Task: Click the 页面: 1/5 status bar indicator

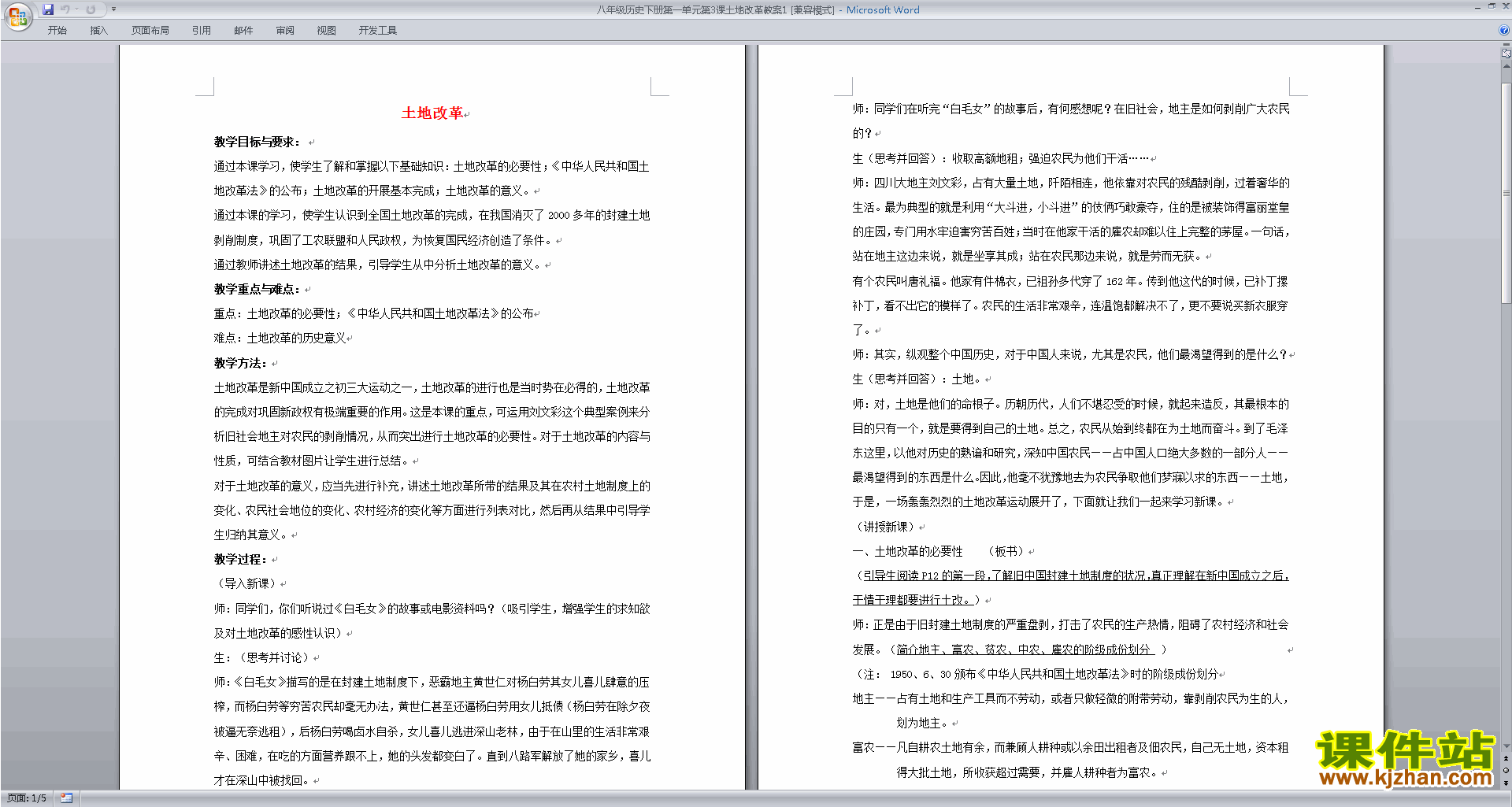Action: click(27, 798)
